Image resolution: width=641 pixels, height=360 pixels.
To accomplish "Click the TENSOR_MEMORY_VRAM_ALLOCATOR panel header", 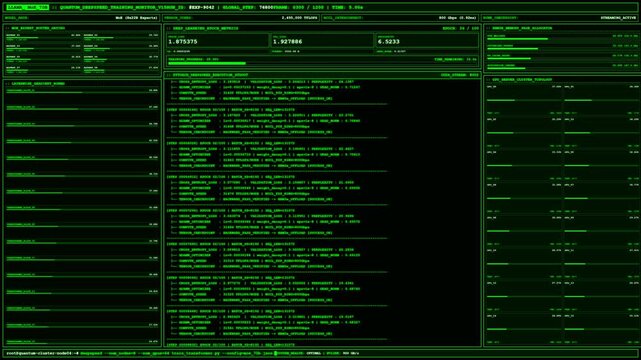I will 519,28.
